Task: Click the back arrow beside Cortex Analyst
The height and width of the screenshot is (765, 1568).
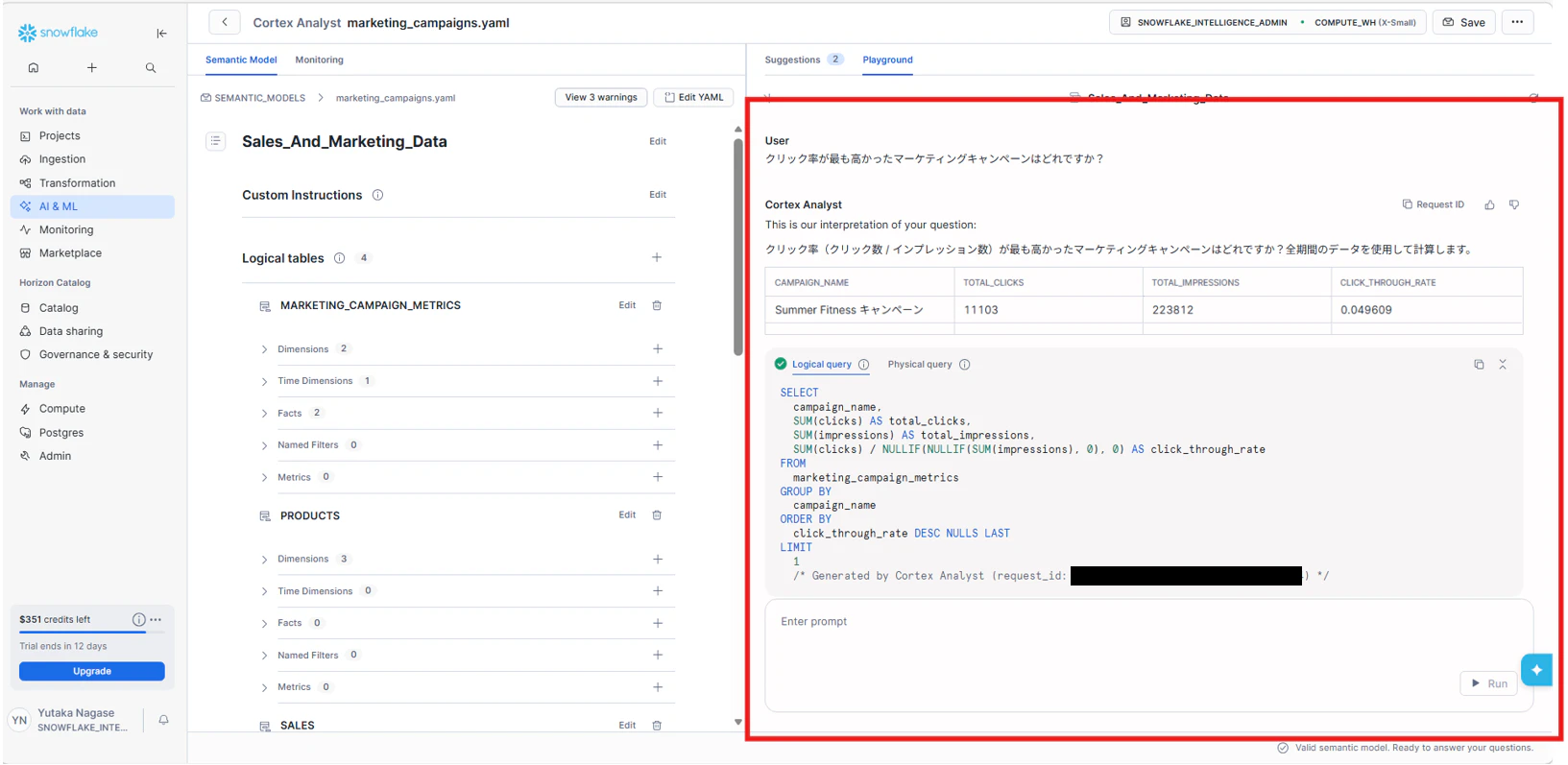Action: click(225, 22)
